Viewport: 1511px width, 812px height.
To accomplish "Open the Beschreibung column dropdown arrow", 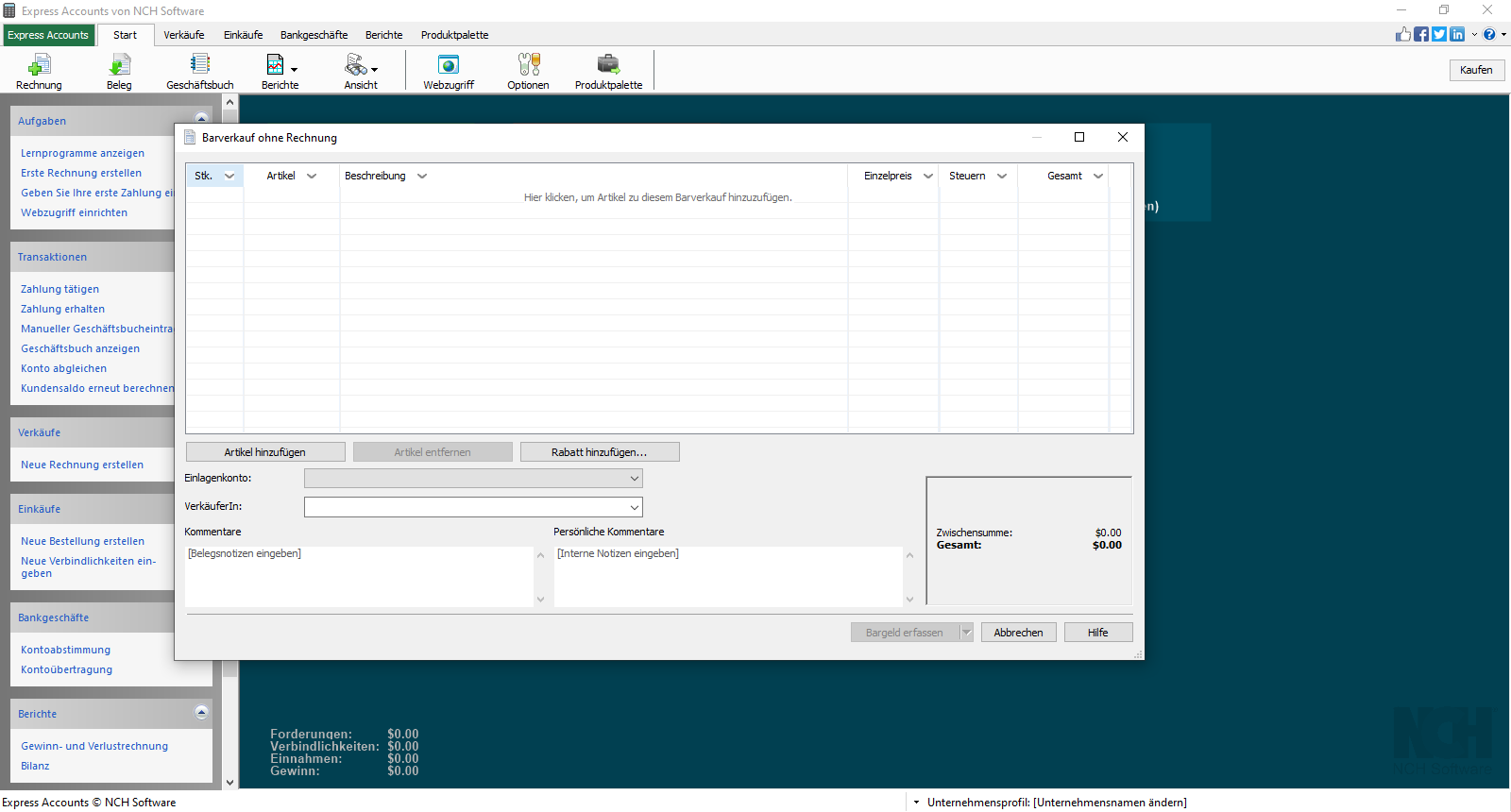I will coord(422,176).
